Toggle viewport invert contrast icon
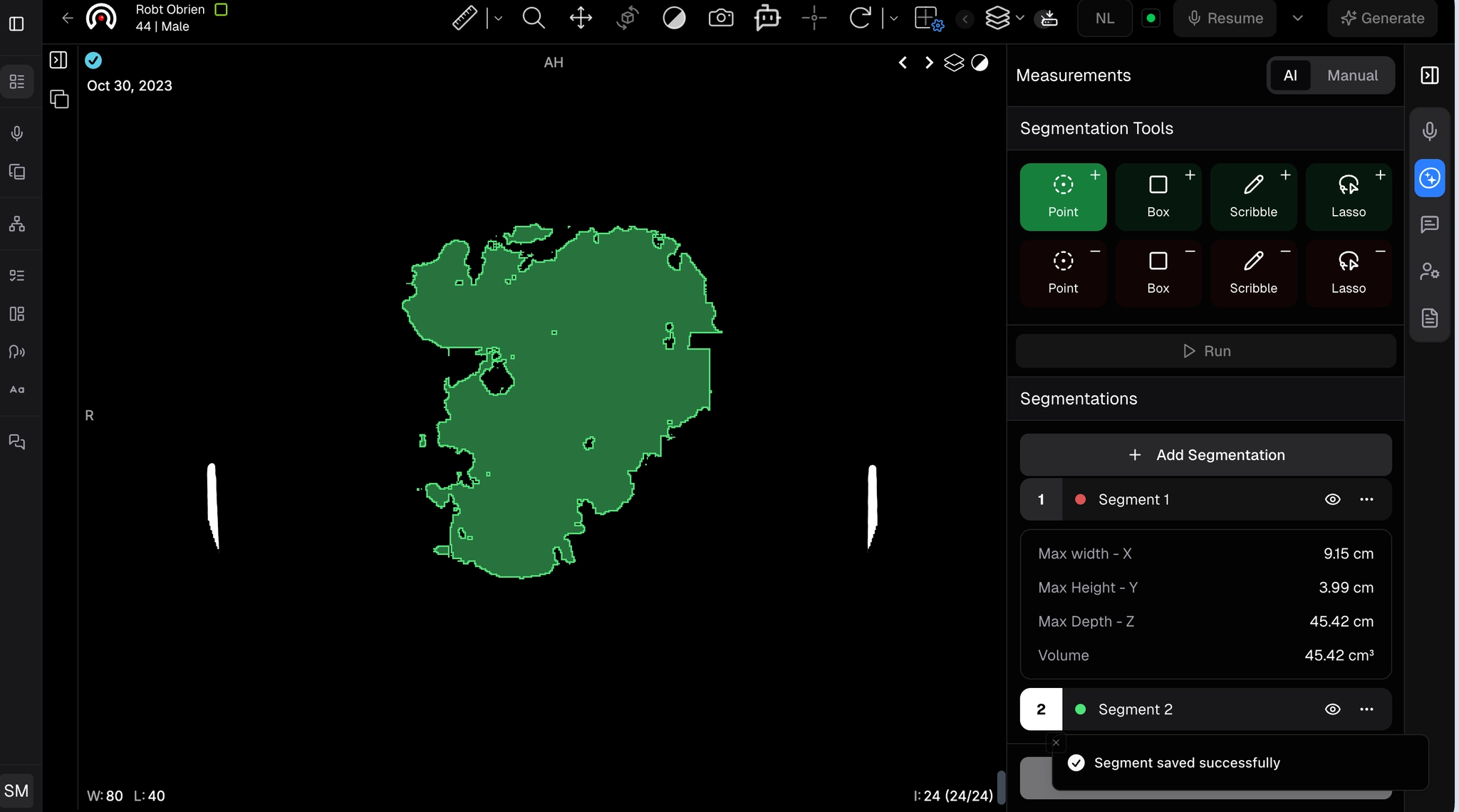 [980, 63]
